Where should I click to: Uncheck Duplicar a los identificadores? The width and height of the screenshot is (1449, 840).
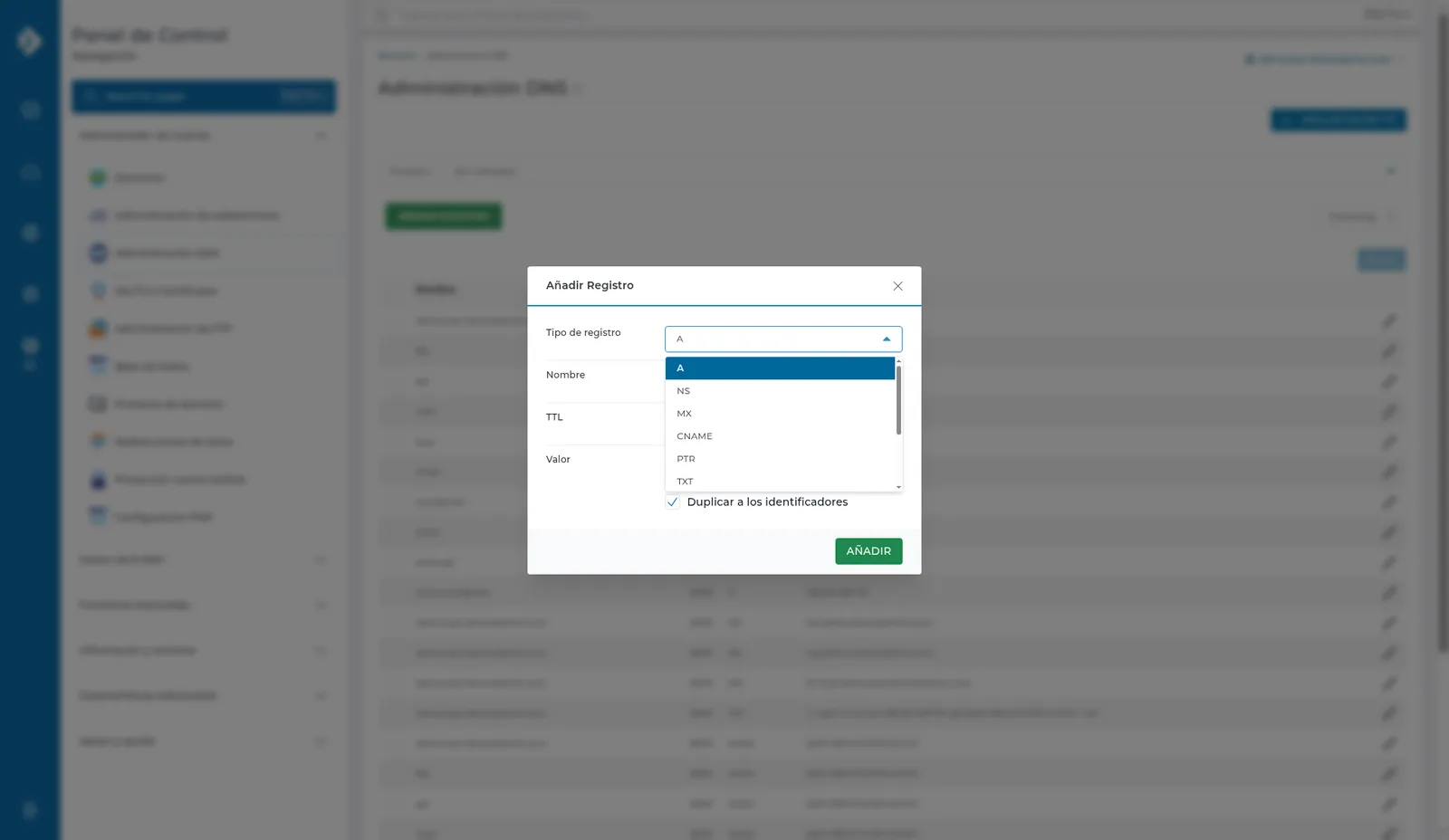click(x=673, y=502)
